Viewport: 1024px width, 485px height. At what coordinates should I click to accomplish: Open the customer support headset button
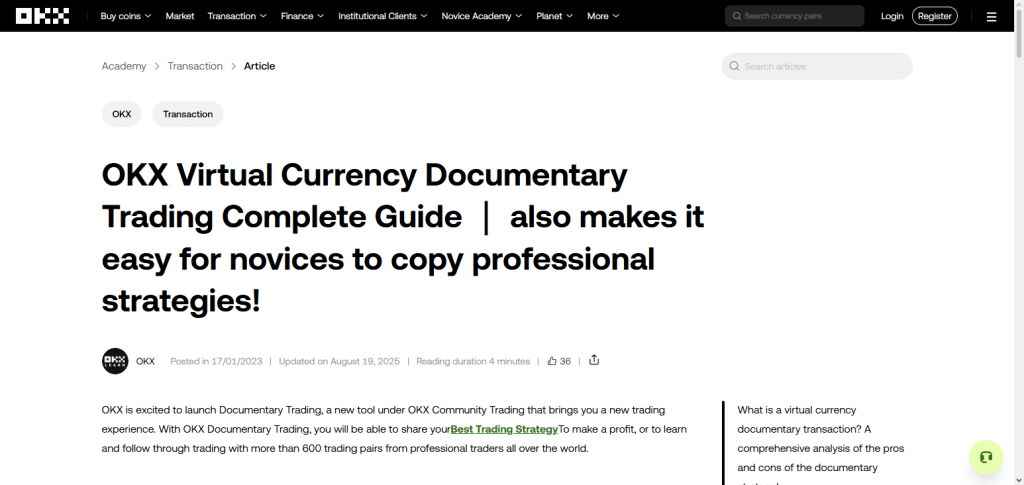[986, 457]
